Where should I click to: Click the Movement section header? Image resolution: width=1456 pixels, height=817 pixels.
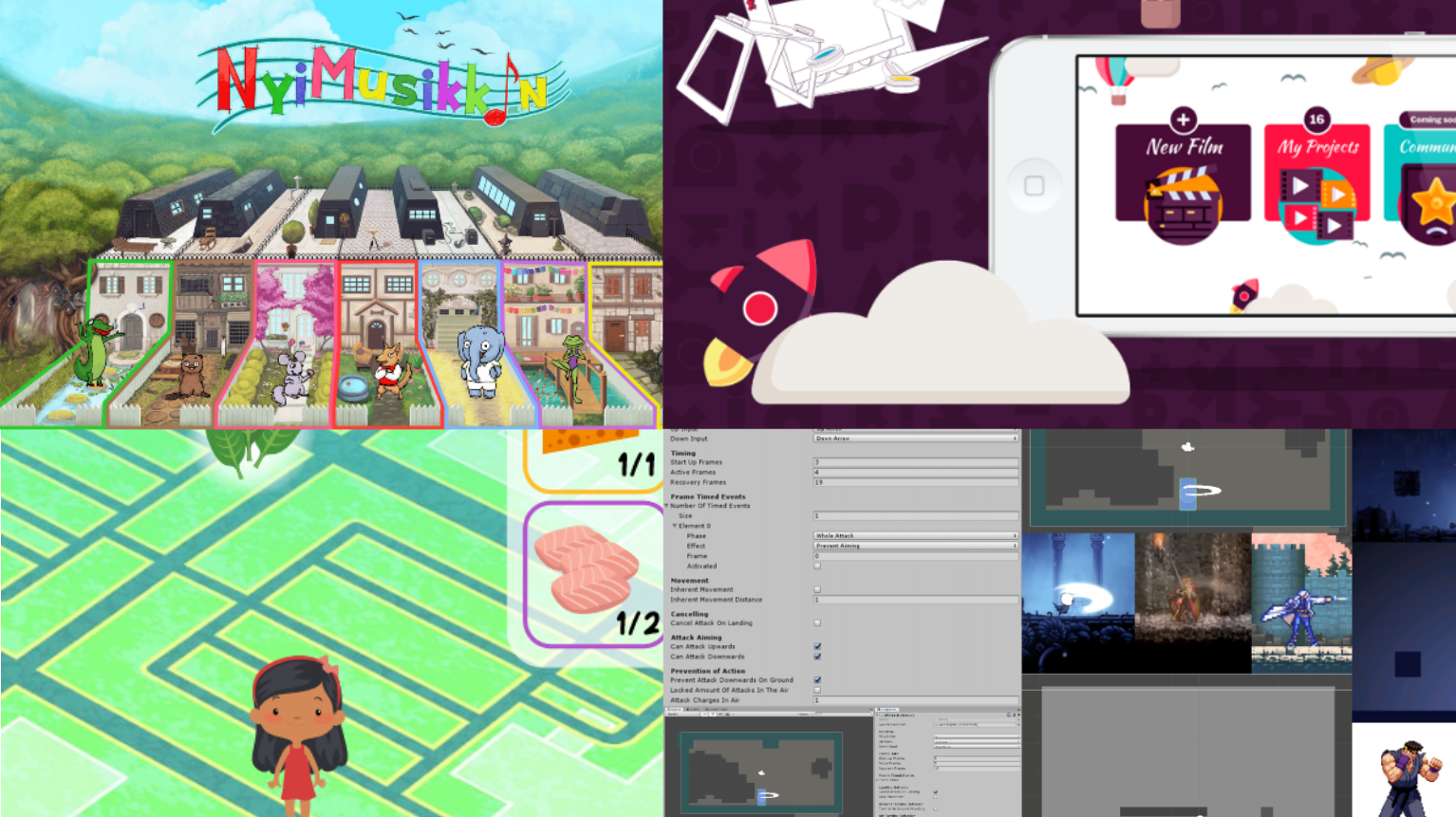coord(689,581)
